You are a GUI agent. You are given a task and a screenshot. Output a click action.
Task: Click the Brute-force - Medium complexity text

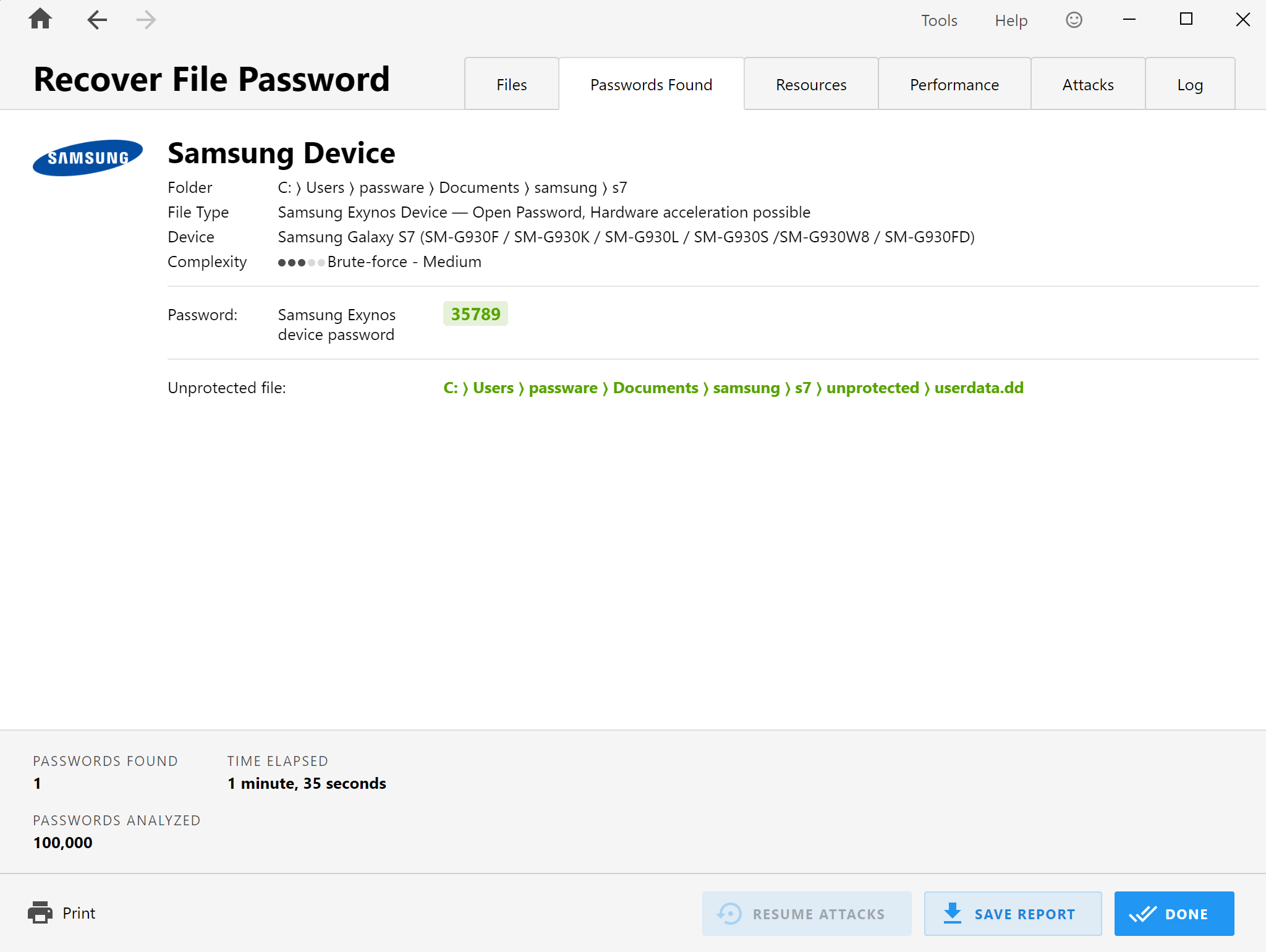[x=404, y=261]
